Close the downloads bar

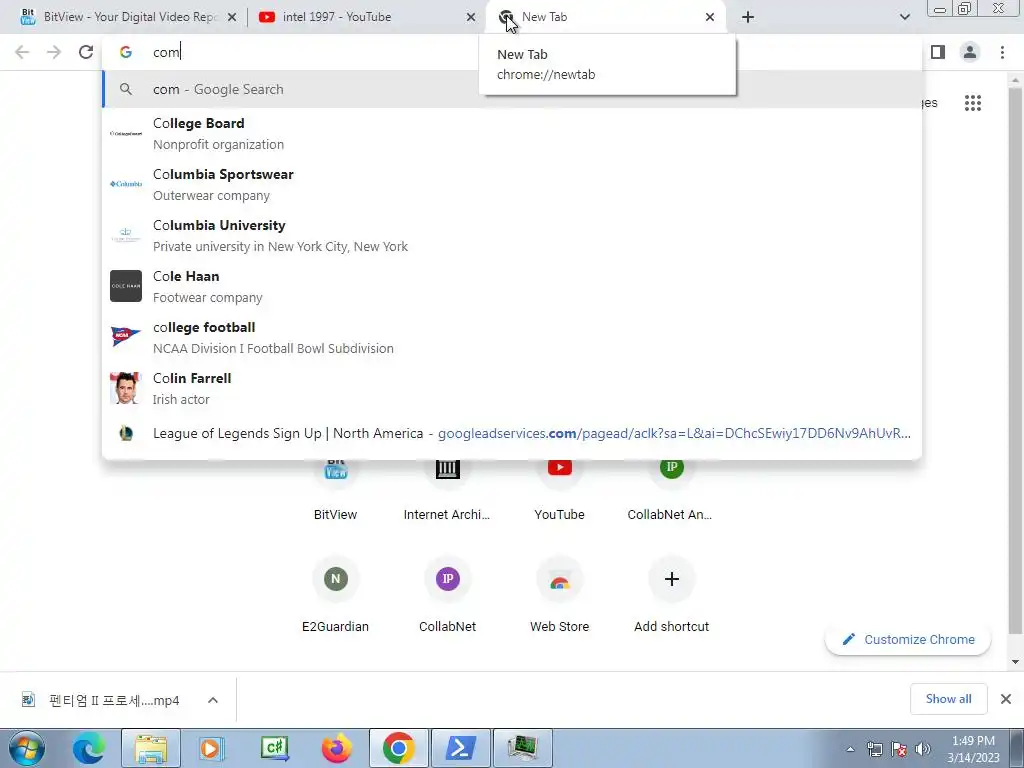(1006, 699)
